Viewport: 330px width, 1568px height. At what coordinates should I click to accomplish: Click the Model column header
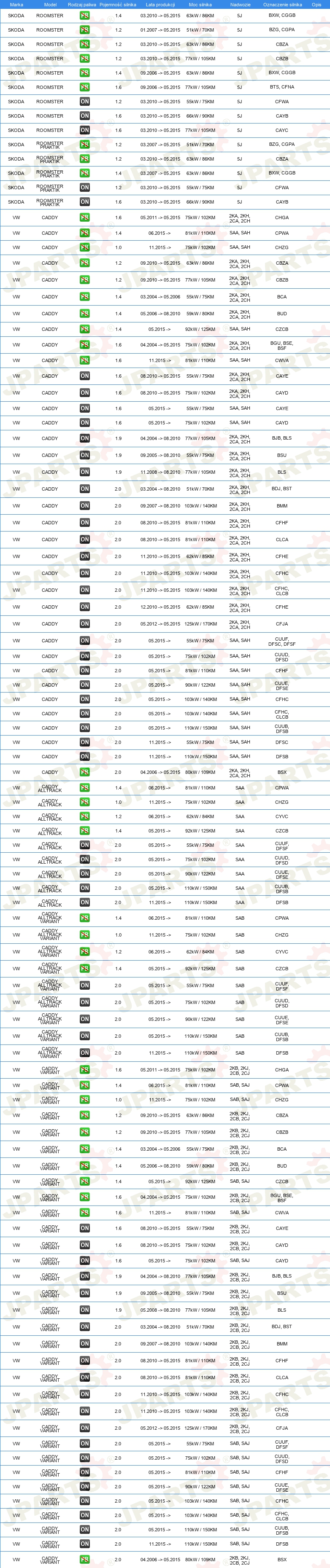pos(50,4)
